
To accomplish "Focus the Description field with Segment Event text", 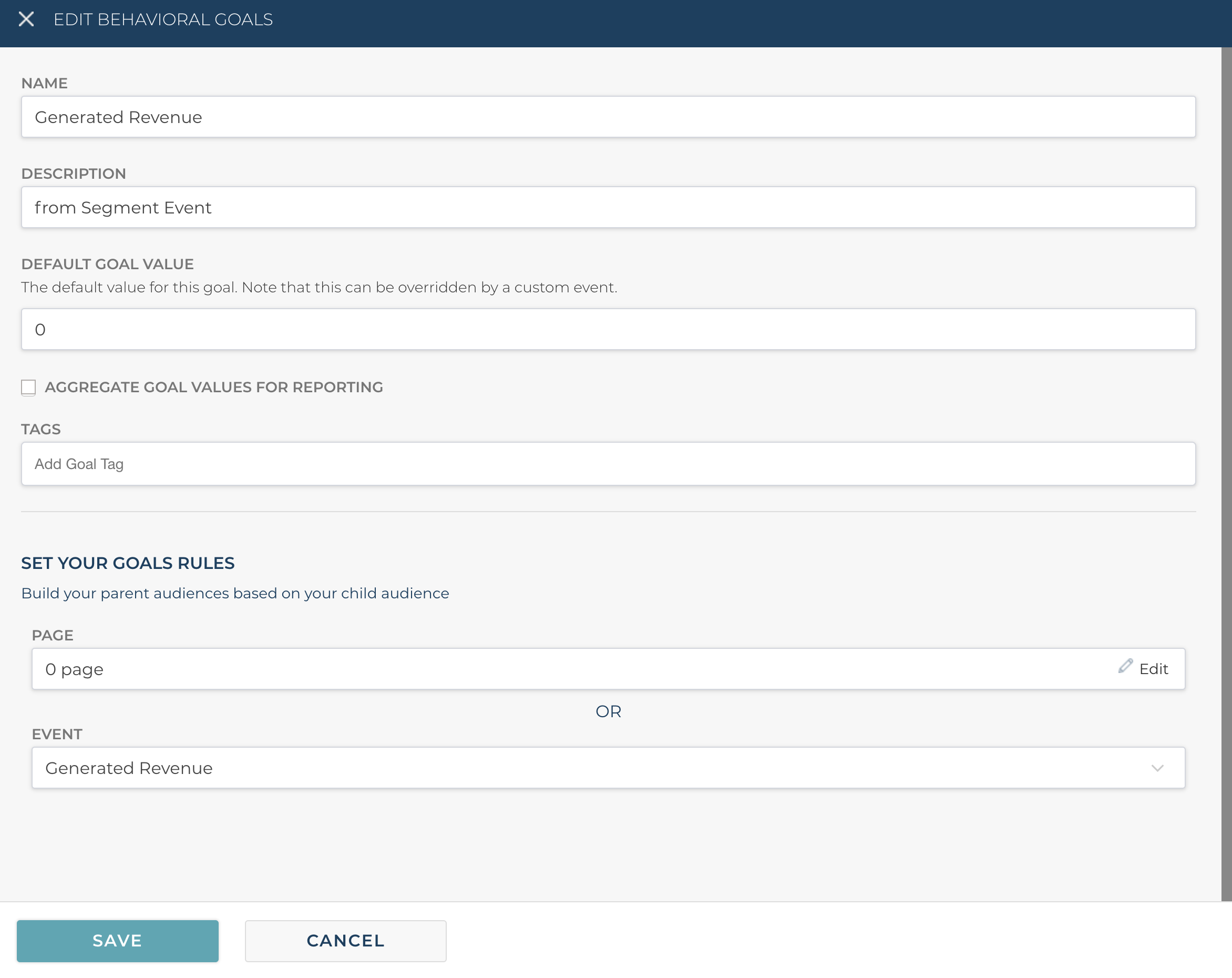I will (x=608, y=208).
